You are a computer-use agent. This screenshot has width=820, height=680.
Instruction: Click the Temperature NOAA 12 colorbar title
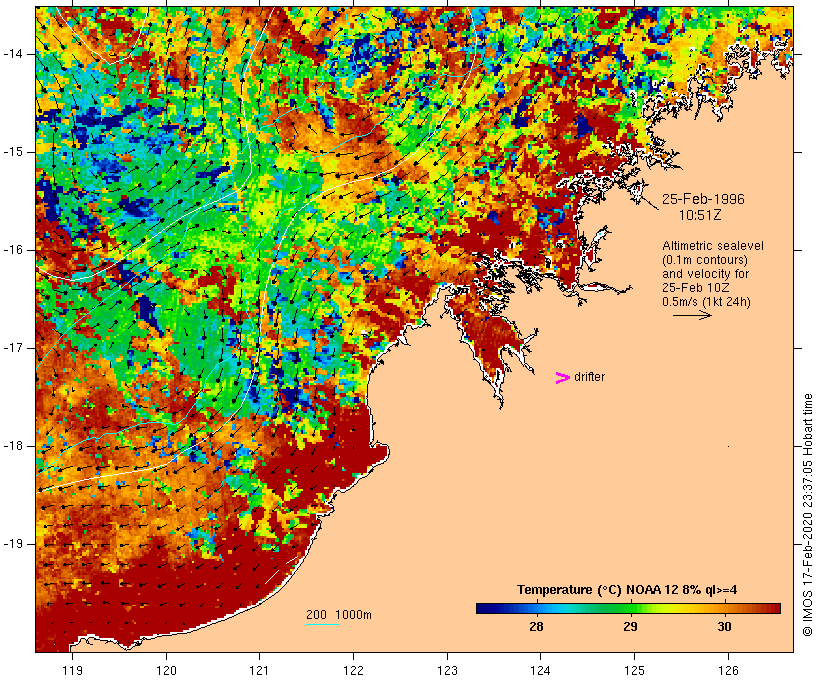point(627,590)
